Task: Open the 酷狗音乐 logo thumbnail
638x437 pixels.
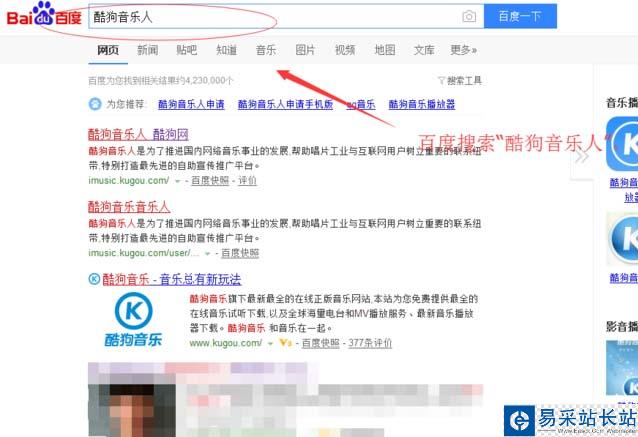Action: pos(133,319)
